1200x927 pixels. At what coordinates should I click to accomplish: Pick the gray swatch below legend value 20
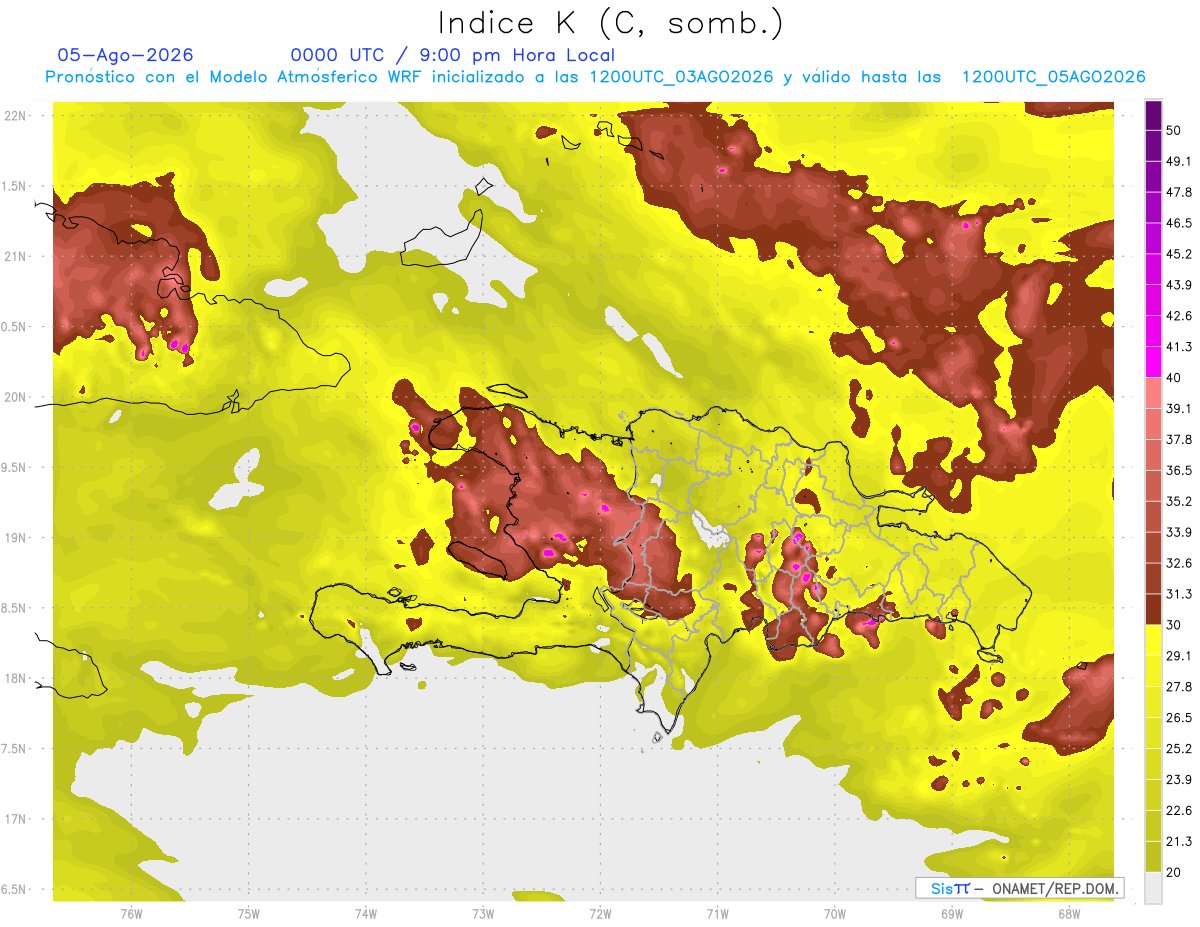click(1154, 888)
